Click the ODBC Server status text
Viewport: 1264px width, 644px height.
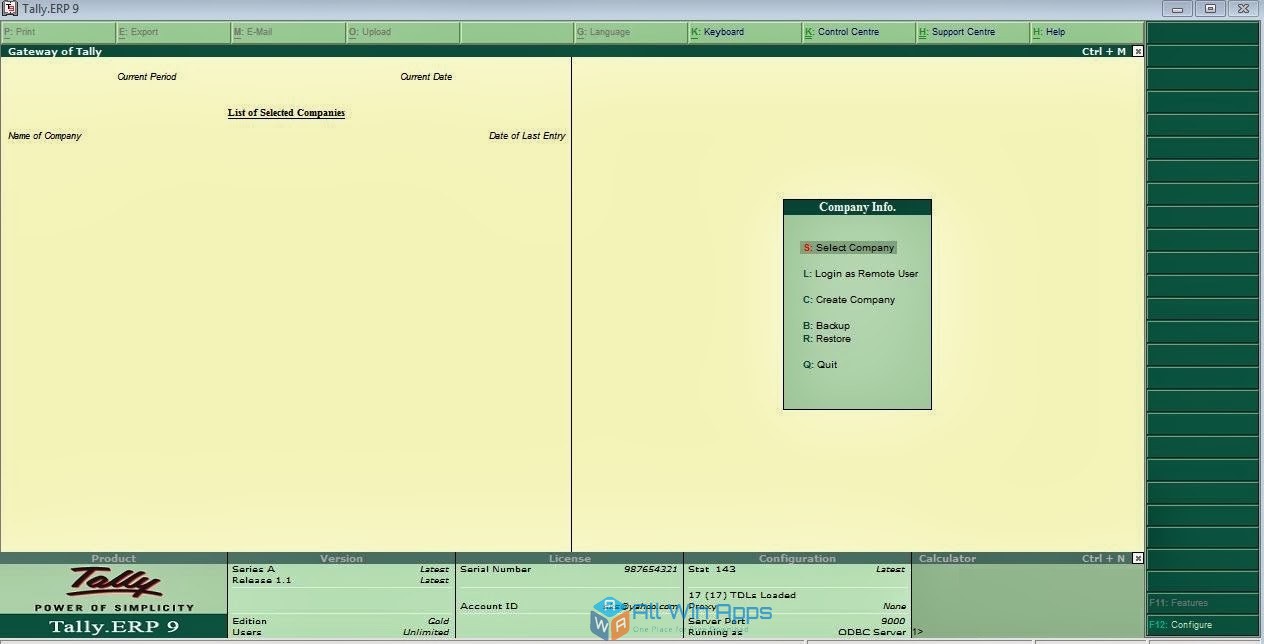pos(872,632)
